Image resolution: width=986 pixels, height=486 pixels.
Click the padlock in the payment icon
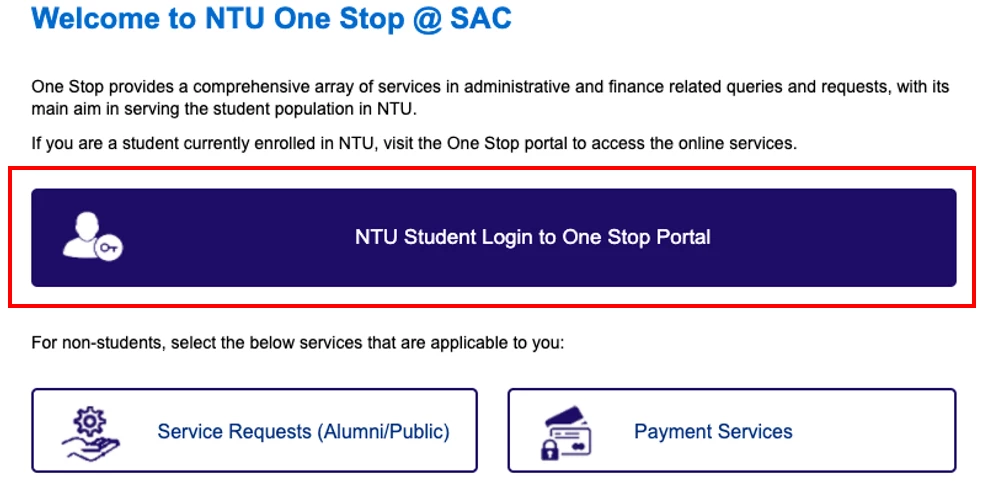552,448
